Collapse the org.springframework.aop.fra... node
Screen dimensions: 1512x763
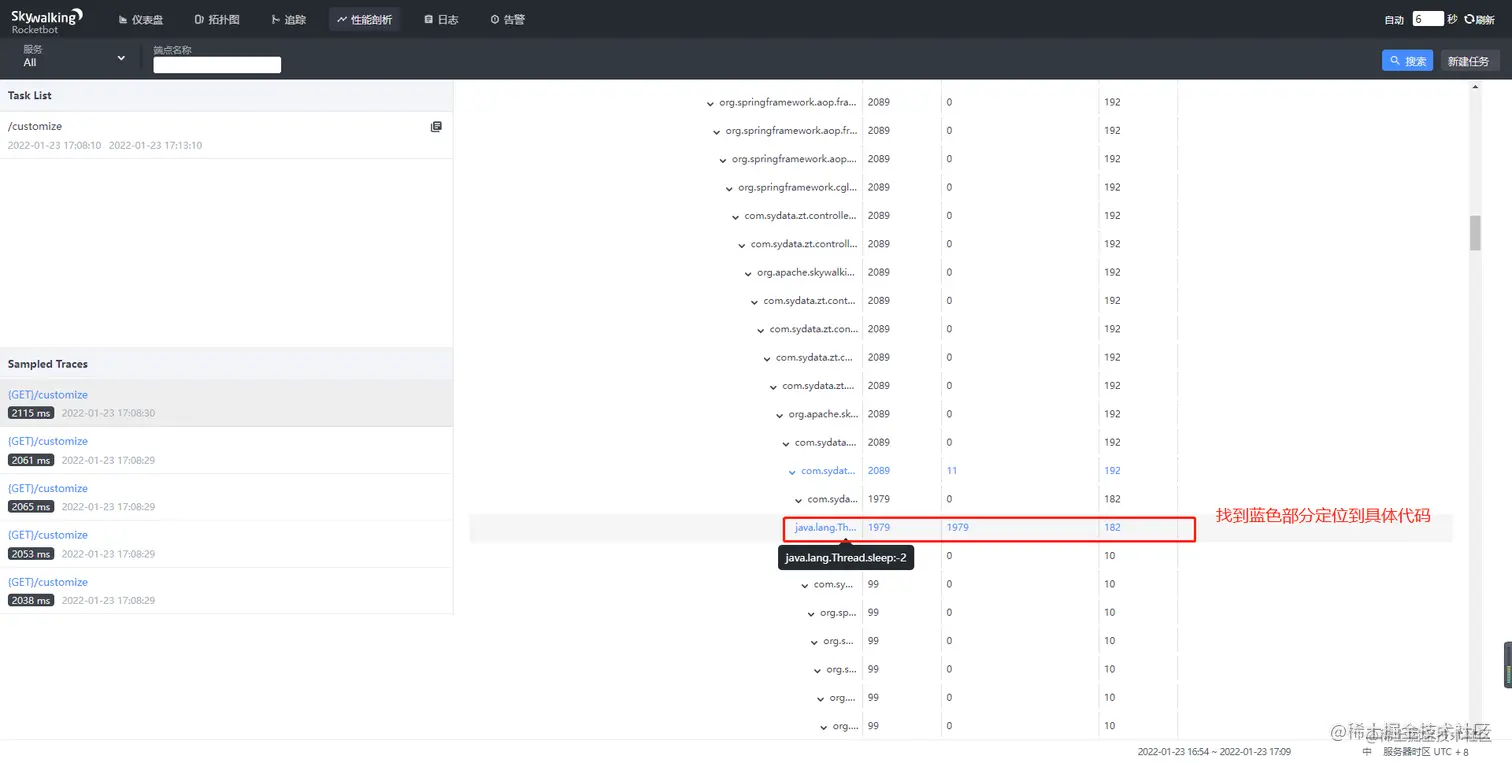710,103
